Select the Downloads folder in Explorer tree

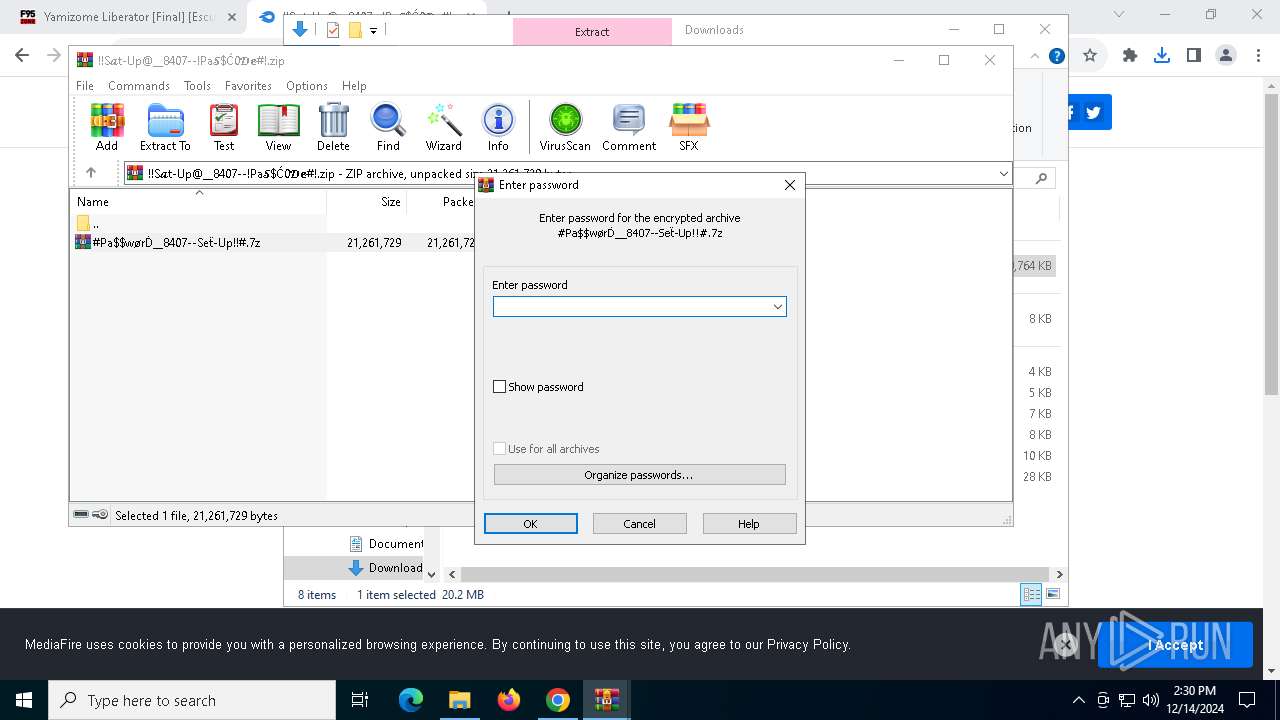click(387, 568)
